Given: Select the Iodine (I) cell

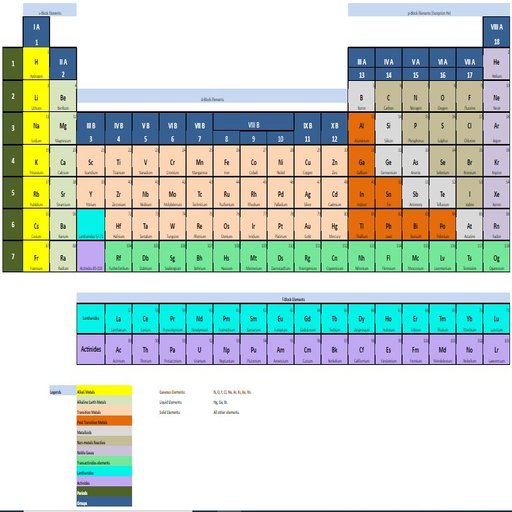Looking at the screenshot, I should point(469,192).
